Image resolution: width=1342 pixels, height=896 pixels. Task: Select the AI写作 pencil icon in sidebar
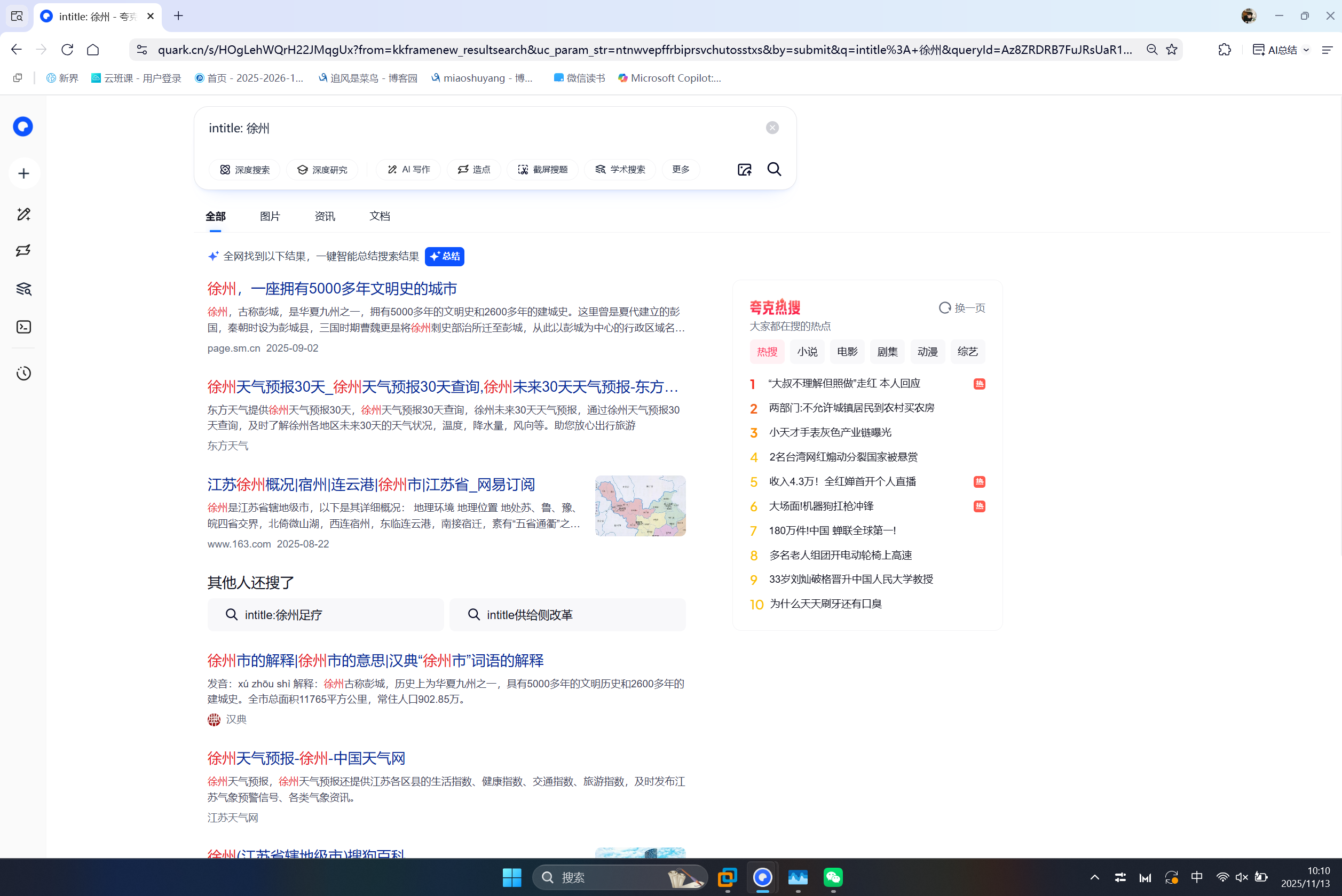[x=23, y=213]
